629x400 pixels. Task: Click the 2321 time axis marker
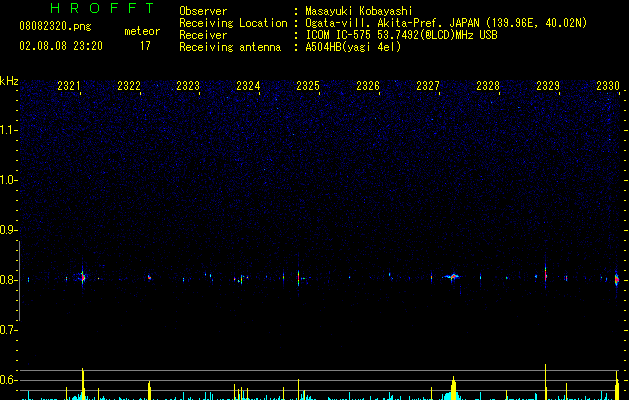tap(69, 86)
